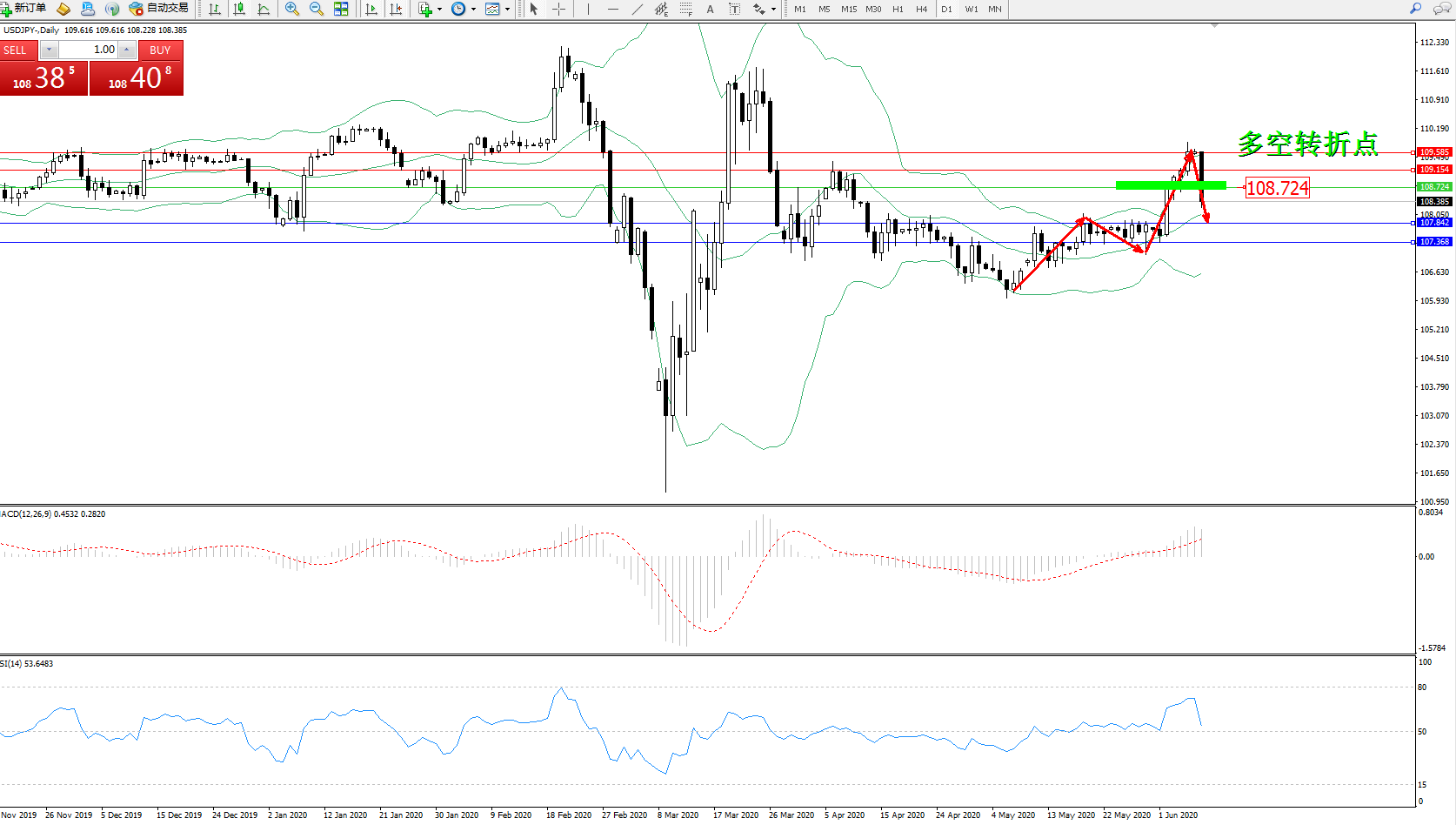Toggle 自动交易 auto trading
1456x825 pixels.
(x=159, y=9)
